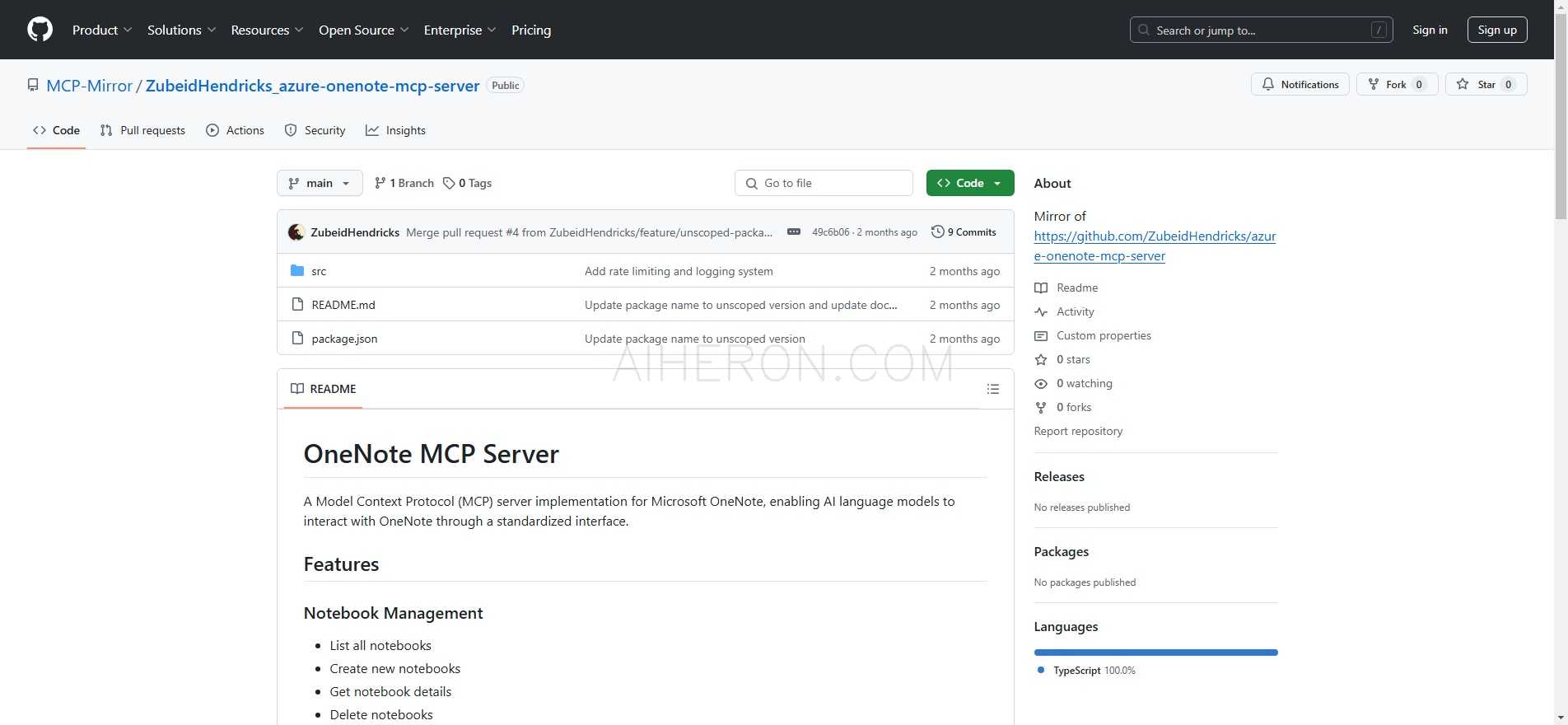1568x725 pixels.
Task: Click the src folder icon
Action: pos(297,270)
